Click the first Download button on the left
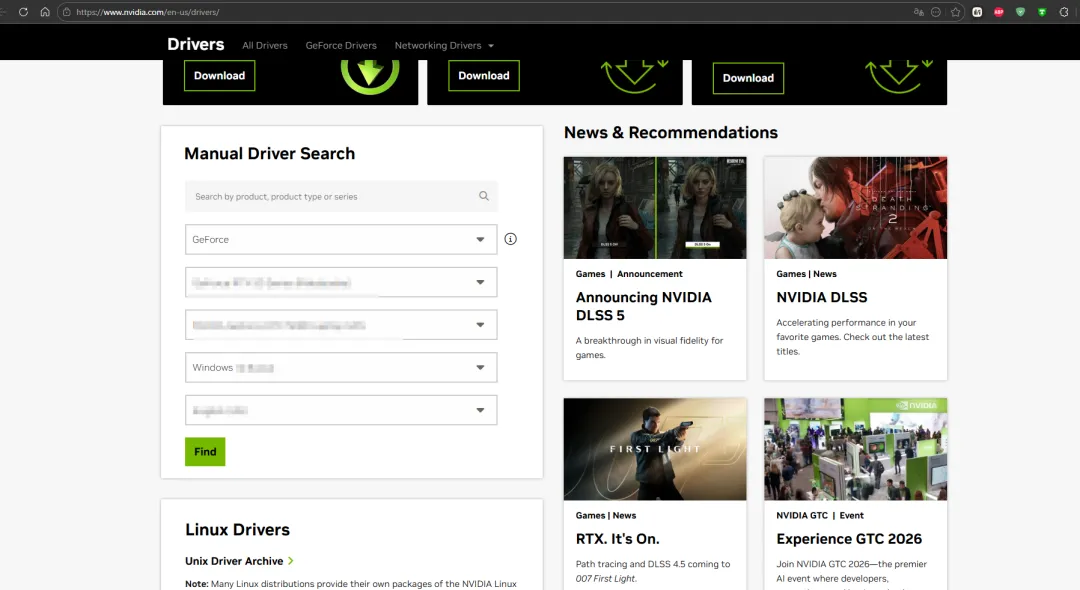1080x590 pixels. (219, 76)
